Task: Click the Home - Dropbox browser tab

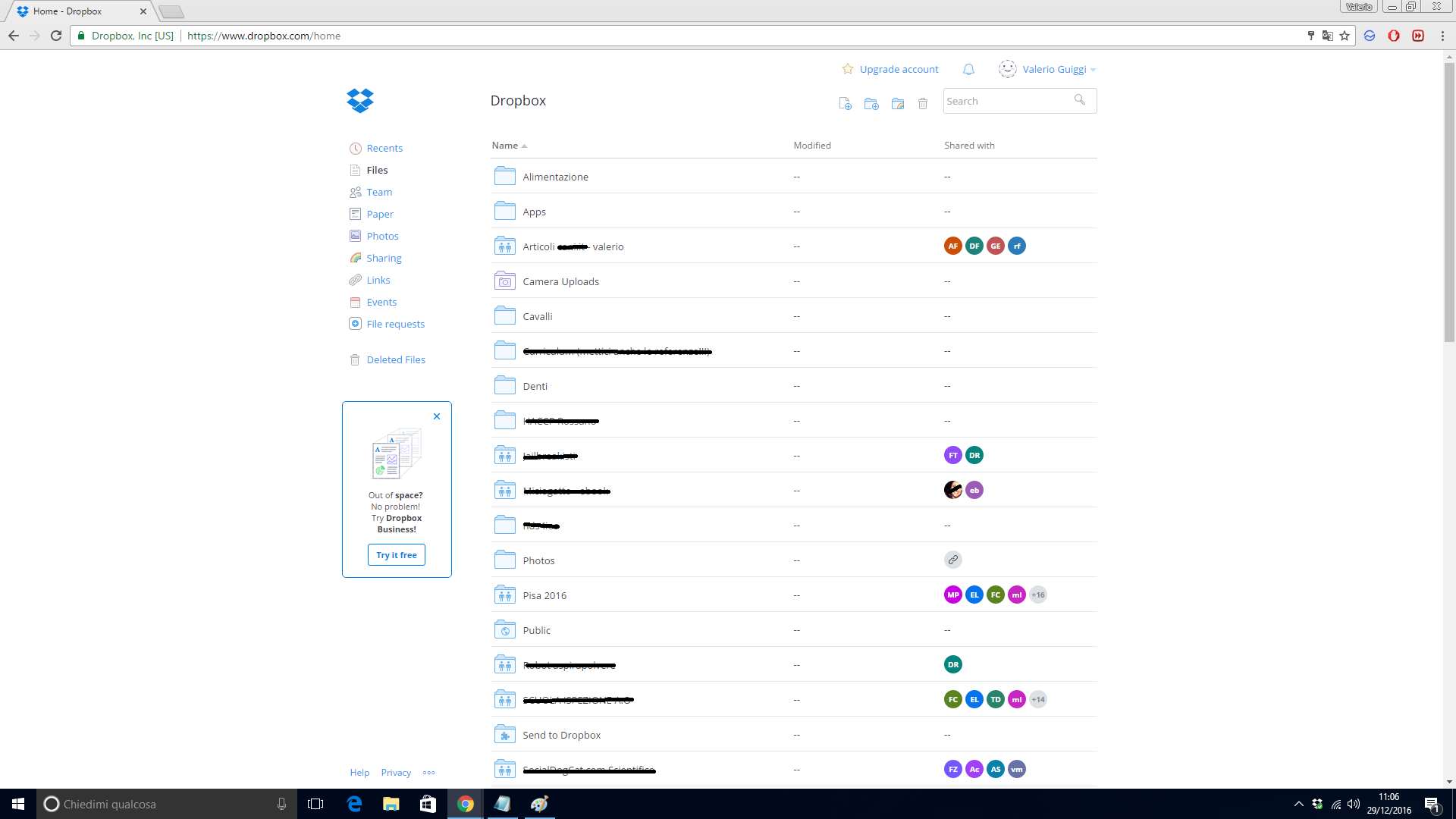Action: (x=78, y=11)
